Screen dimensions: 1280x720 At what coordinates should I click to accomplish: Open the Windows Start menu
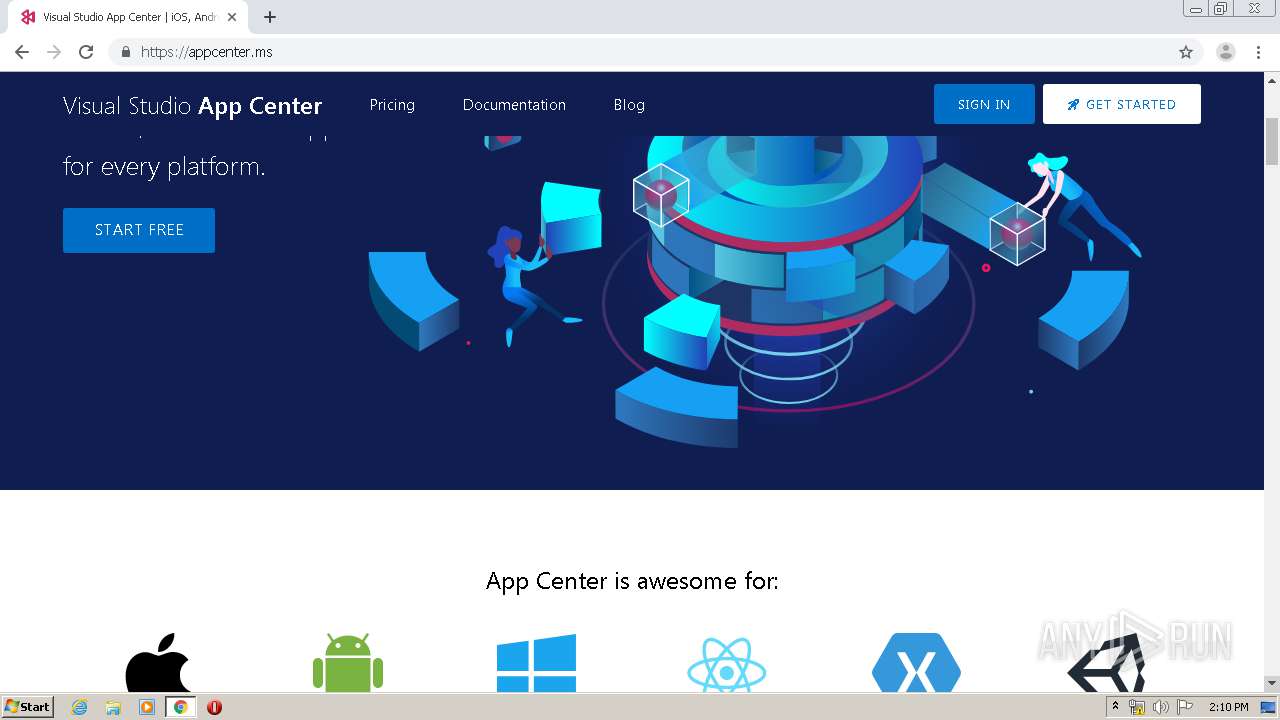tap(27, 707)
